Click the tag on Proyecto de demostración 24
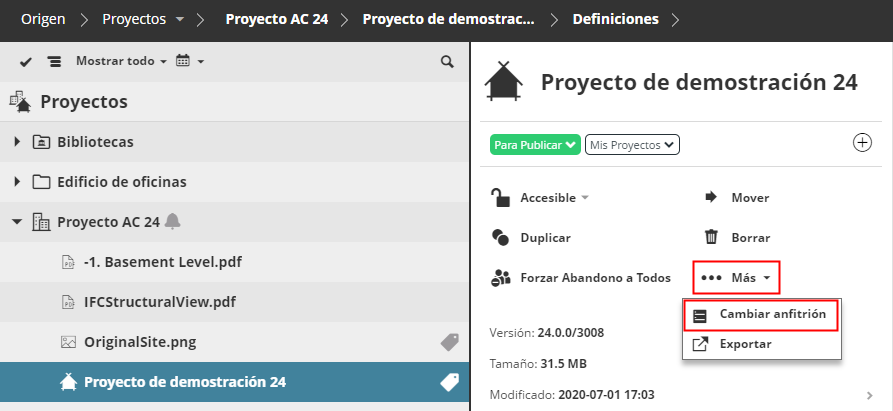 point(449,381)
